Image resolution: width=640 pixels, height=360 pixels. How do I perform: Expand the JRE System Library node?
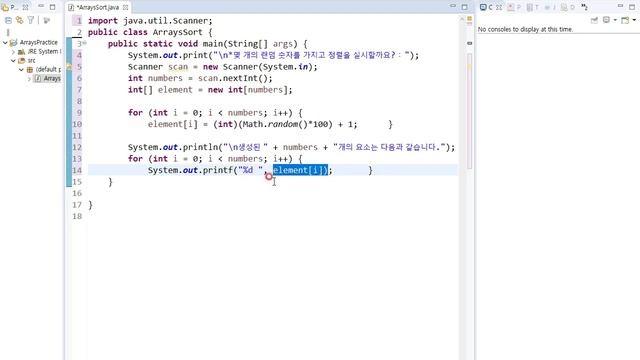click(13, 52)
